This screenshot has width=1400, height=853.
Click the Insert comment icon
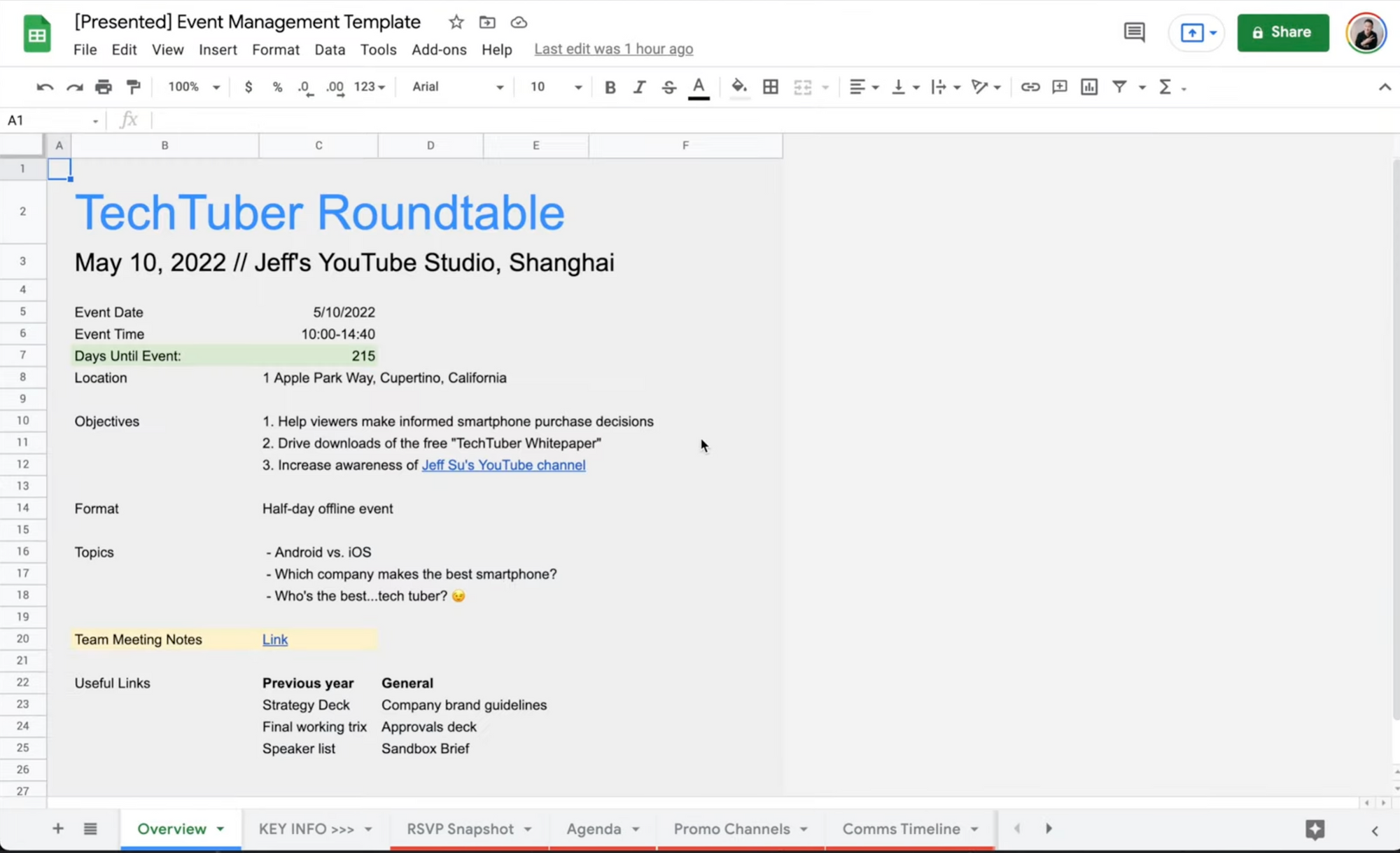(1060, 87)
